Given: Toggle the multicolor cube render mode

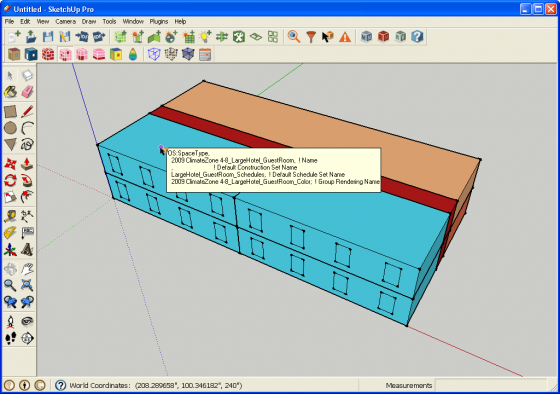Looking at the screenshot, I should pyautogui.click(x=116, y=54).
